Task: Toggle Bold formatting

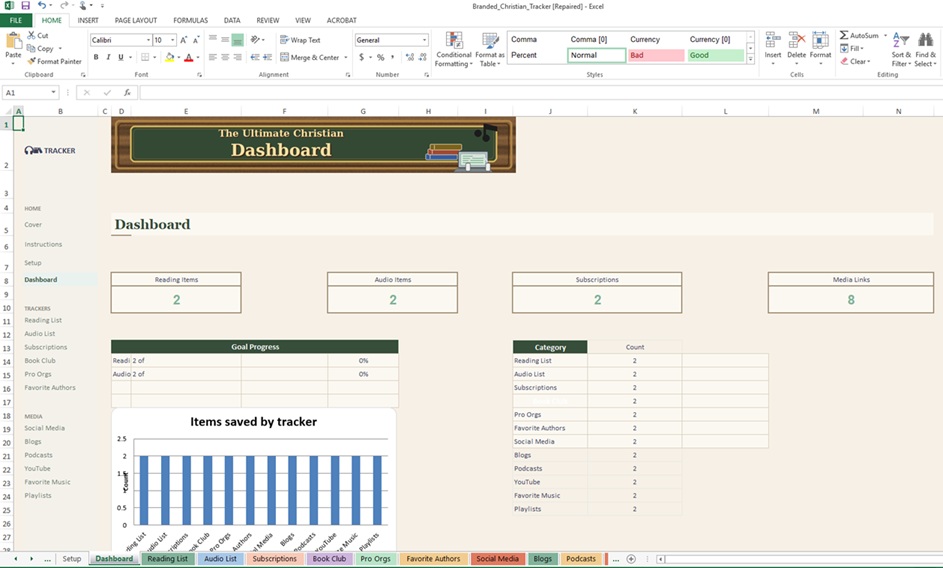Action: pos(96,57)
